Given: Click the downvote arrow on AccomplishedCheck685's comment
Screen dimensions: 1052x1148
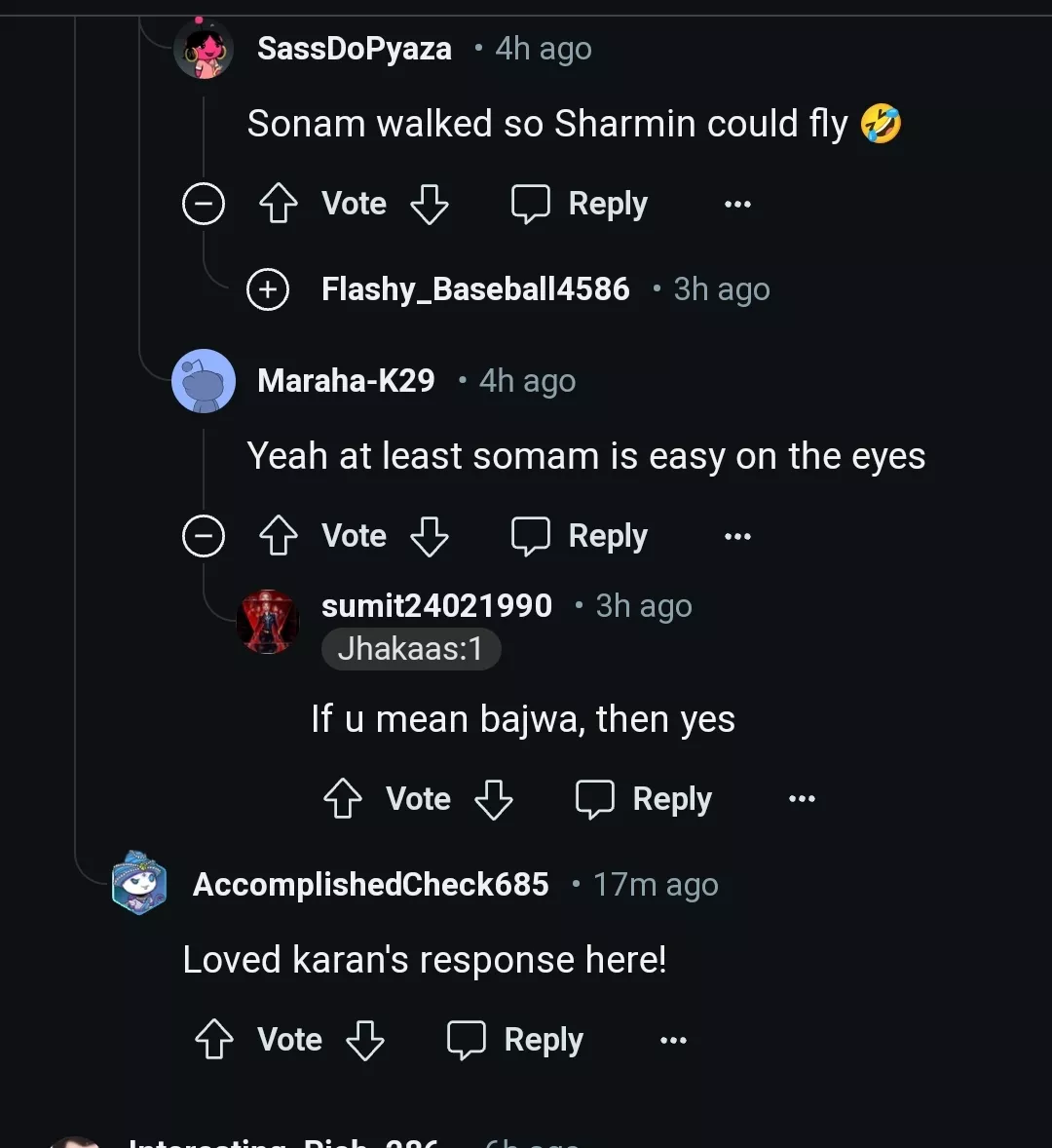Looking at the screenshot, I should [x=365, y=1040].
